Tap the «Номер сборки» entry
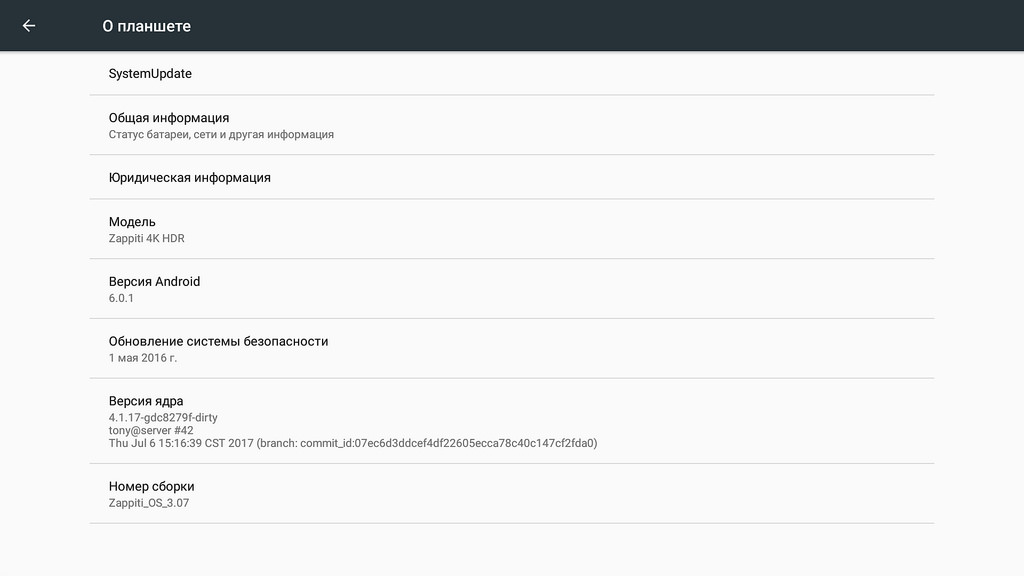The image size is (1024, 576). (512, 494)
